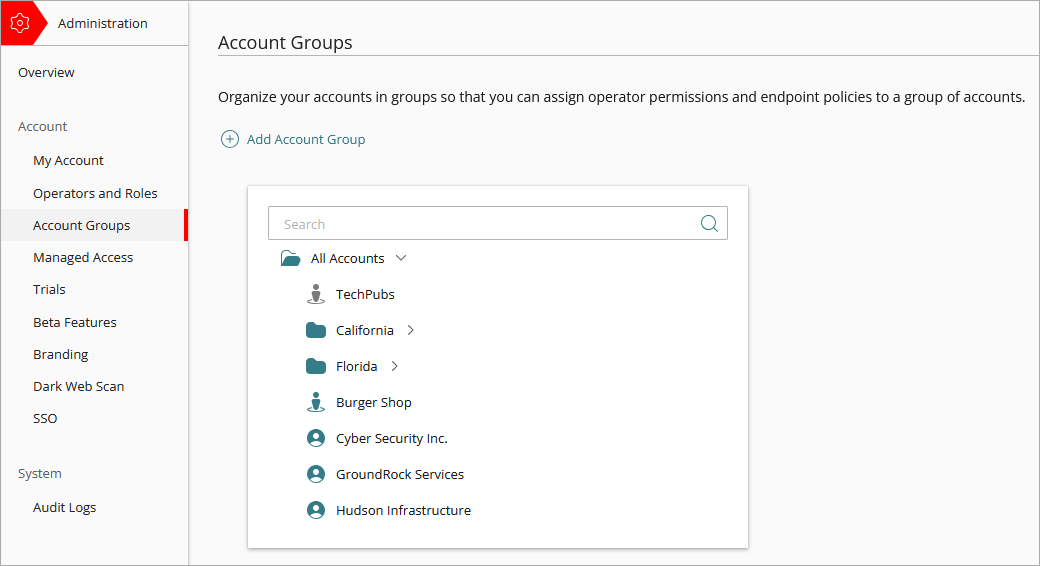Go to Managed Access page
Viewport: 1040px width, 566px height.
coord(83,257)
